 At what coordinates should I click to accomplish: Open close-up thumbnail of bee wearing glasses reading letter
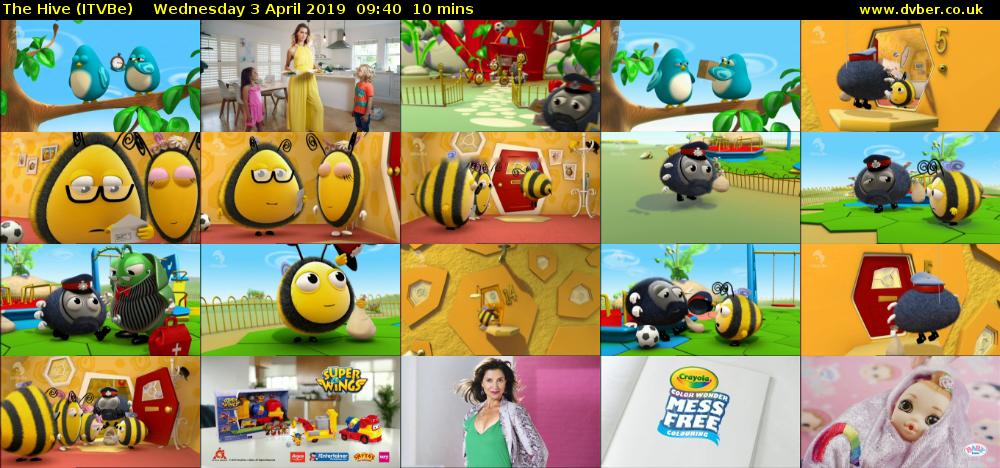tap(100, 187)
